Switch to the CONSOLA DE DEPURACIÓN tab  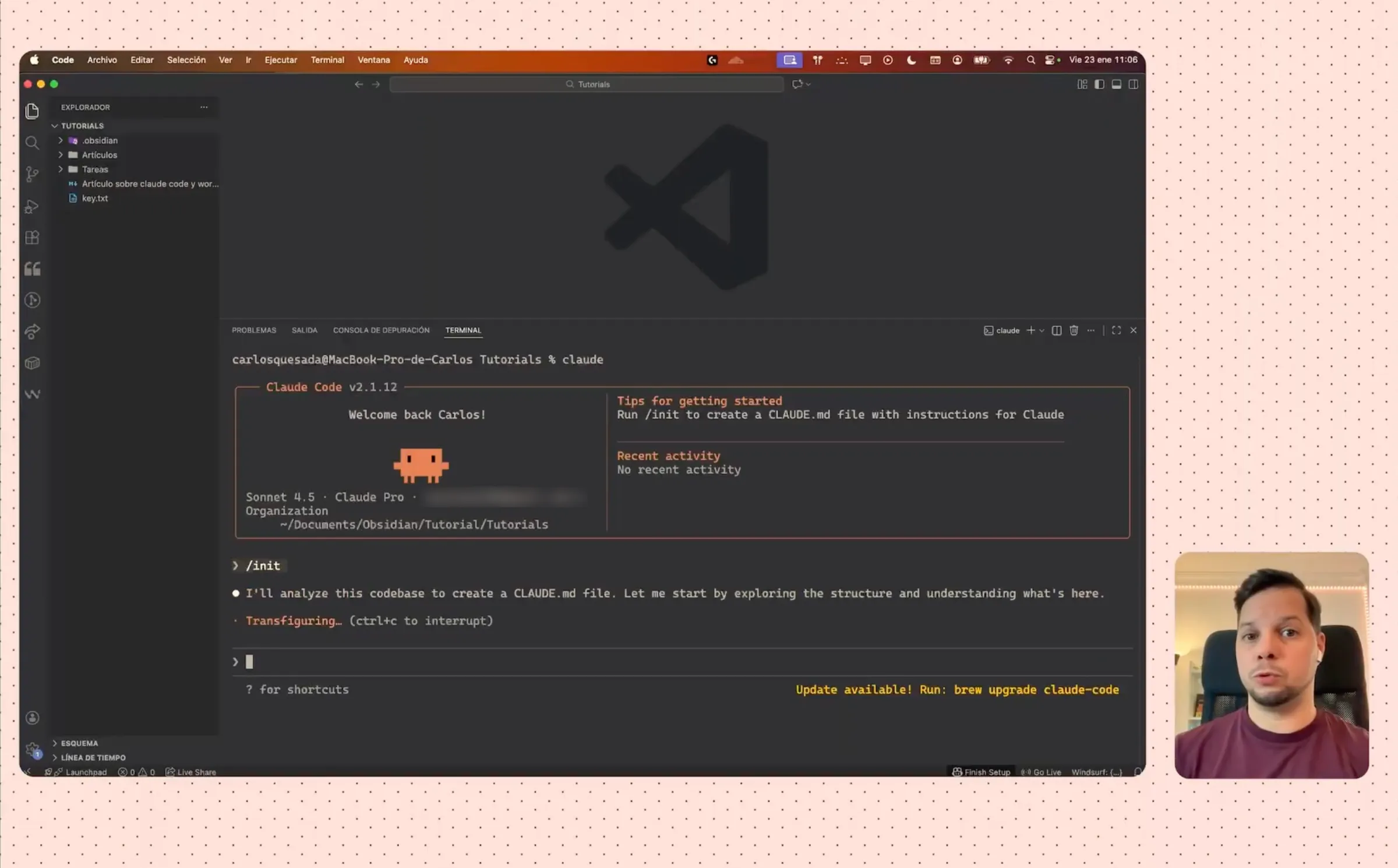[x=382, y=330]
